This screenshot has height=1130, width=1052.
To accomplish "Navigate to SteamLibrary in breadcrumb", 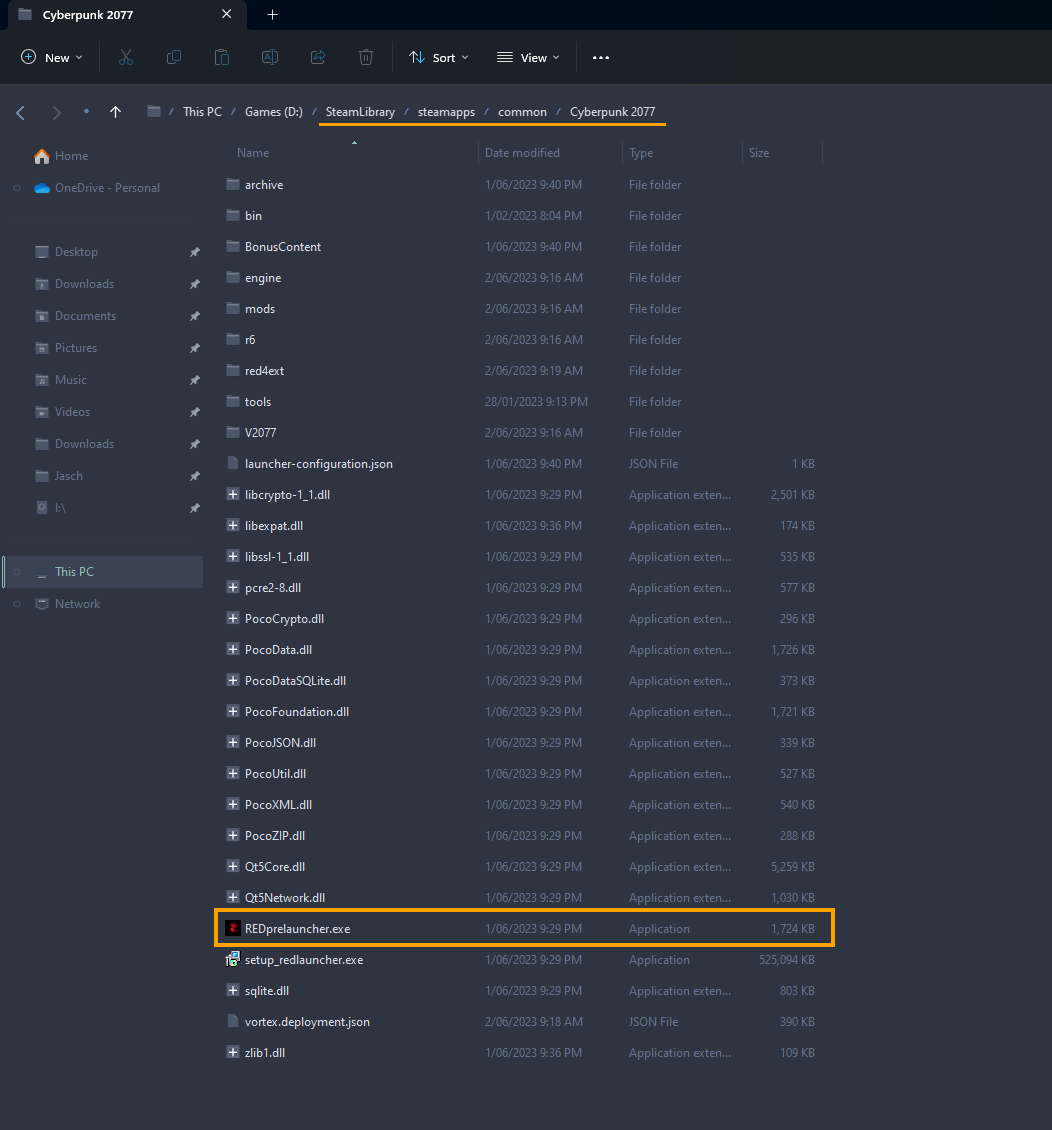I will tap(360, 112).
